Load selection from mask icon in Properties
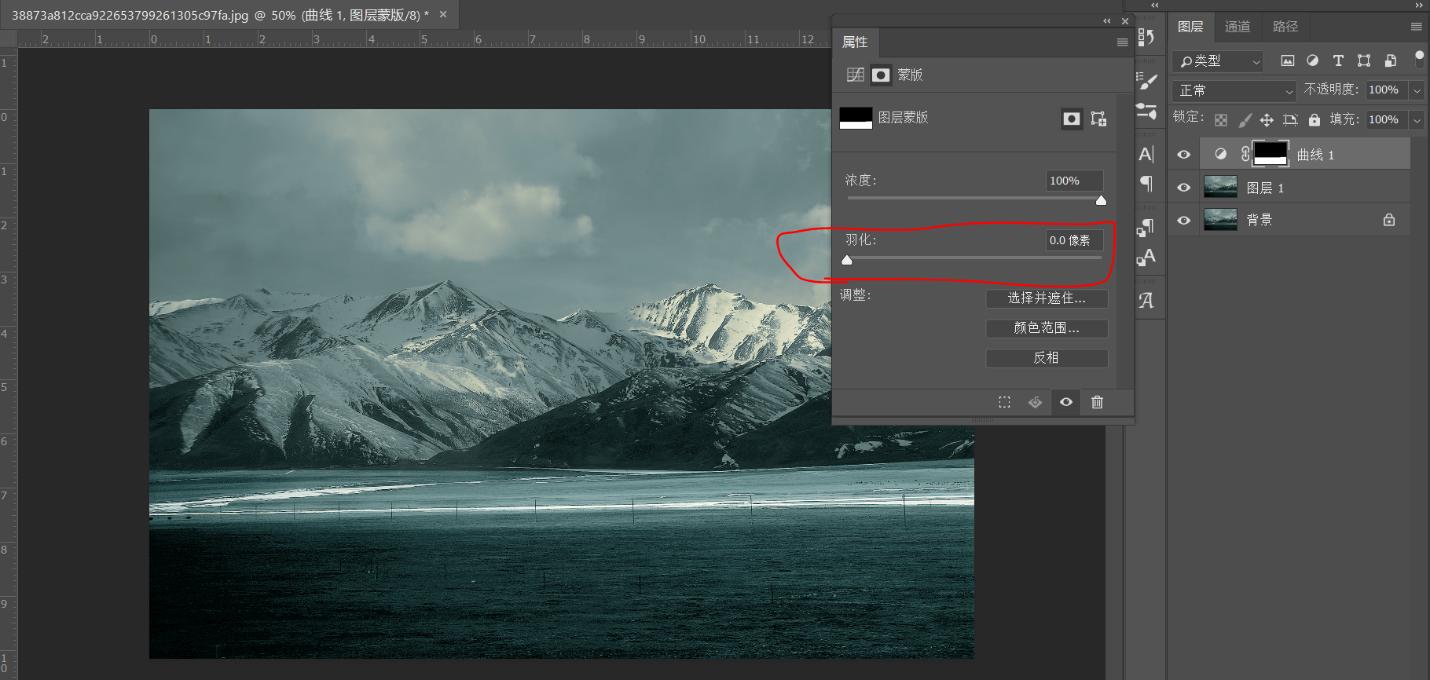 point(1004,402)
